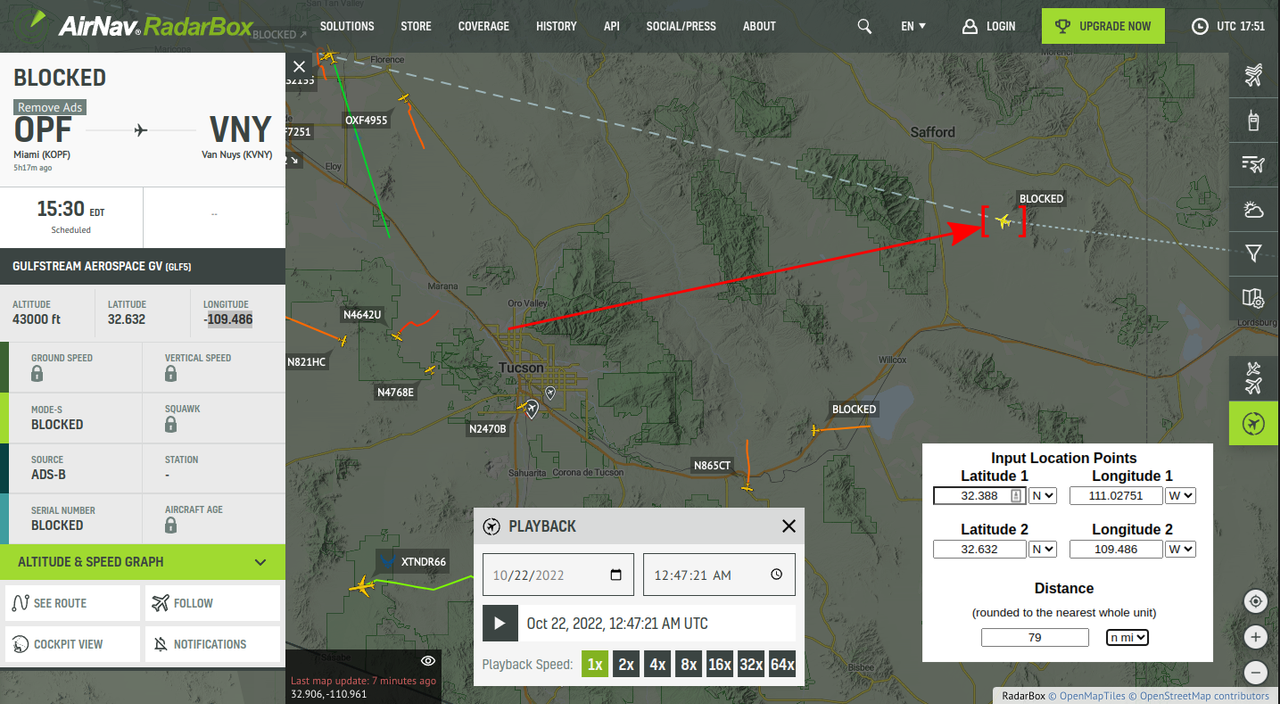Click the Longitude 2 input field
1280x704 pixels.
coord(1116,549)
